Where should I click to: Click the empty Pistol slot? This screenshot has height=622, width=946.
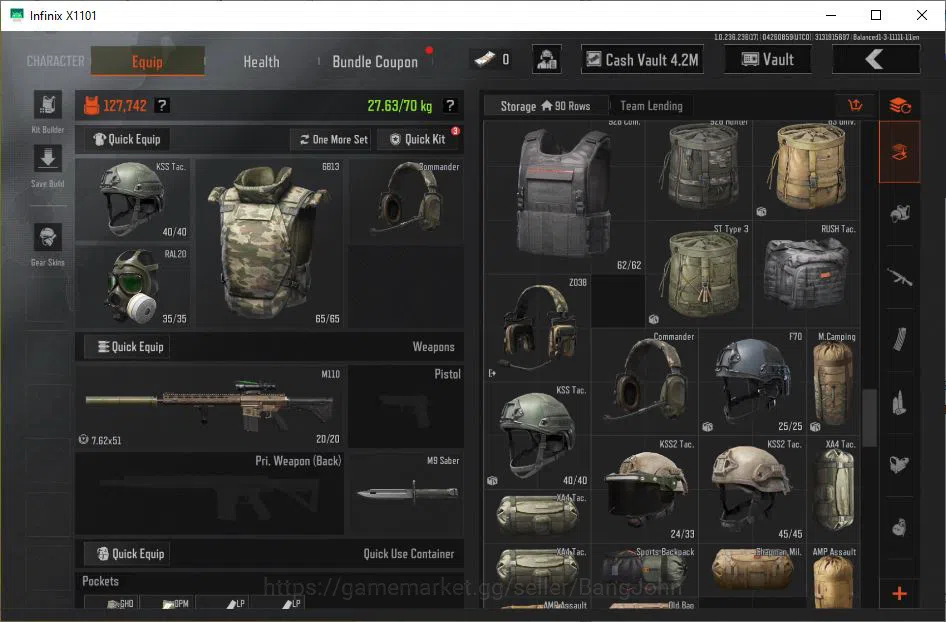click(x=406, y=407)
